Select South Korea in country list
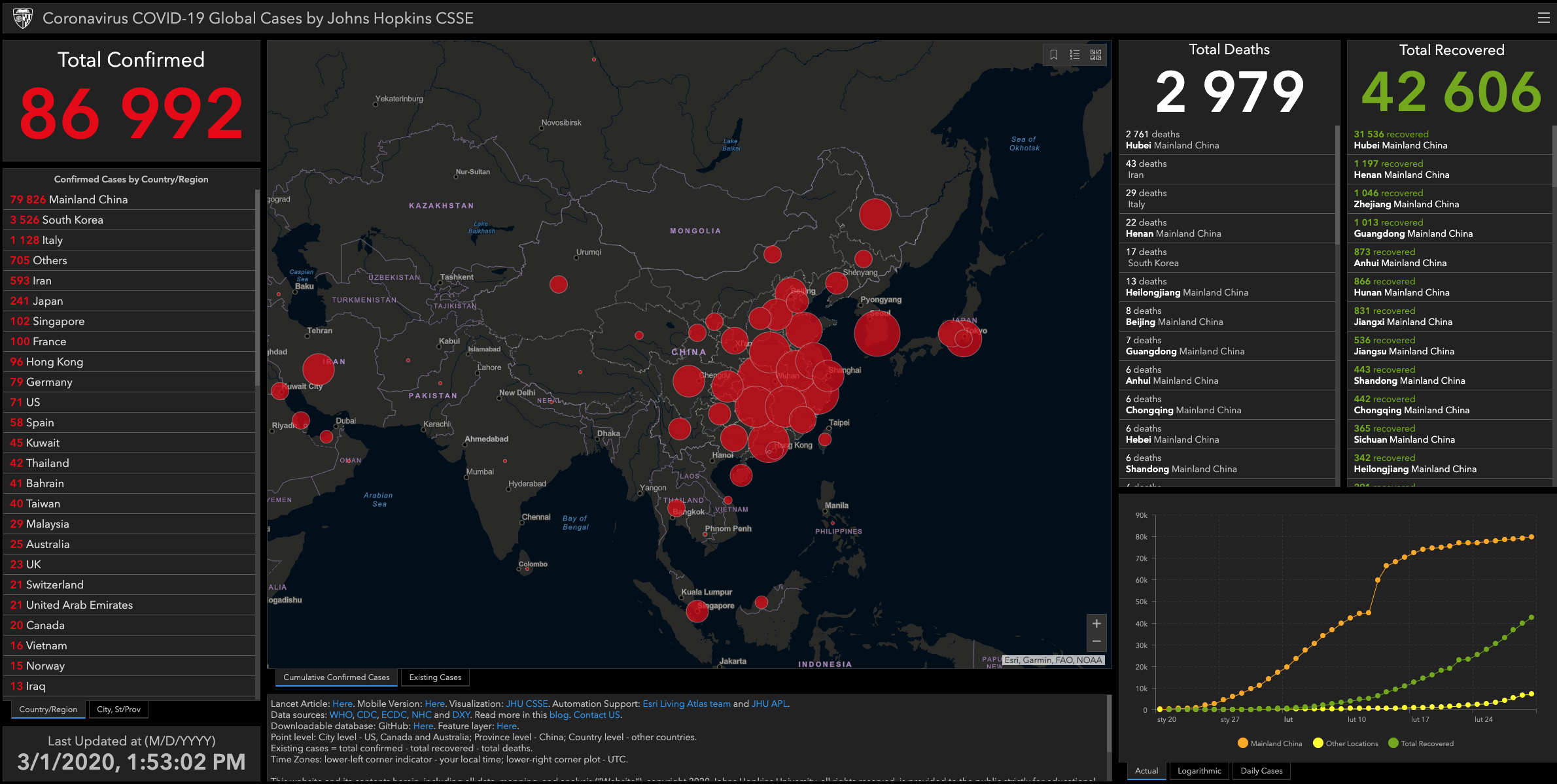 point(130,220)
